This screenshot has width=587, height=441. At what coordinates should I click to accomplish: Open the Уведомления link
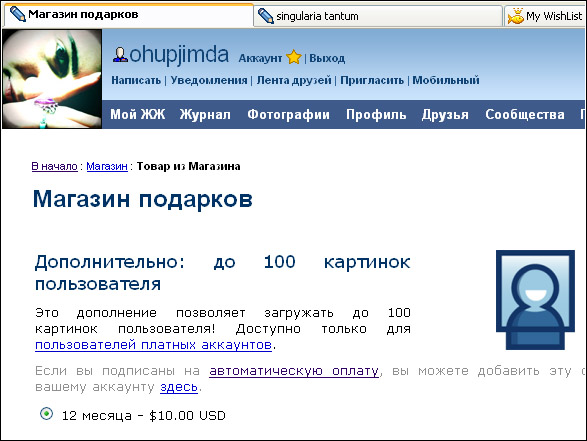(x=209, y=80)
